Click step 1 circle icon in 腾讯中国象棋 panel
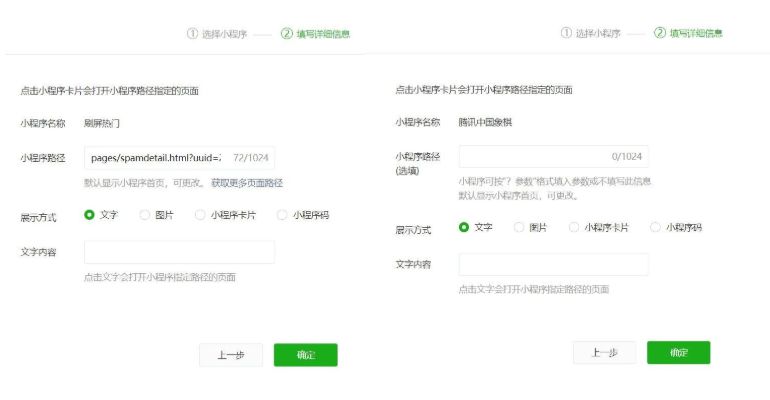This screenshot has height=400, width=770. [x=566, y=33]
